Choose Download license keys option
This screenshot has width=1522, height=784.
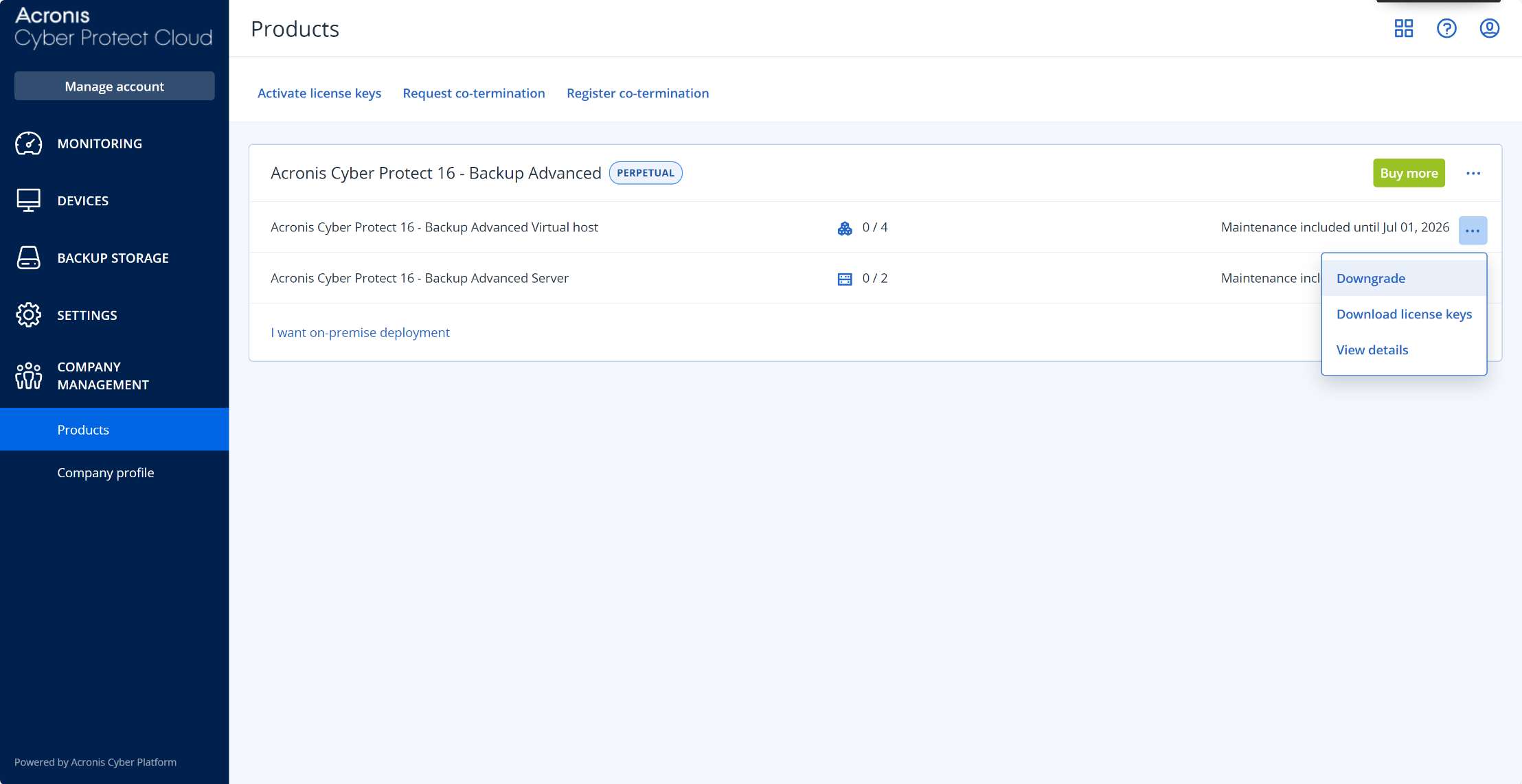point(1404,314)
